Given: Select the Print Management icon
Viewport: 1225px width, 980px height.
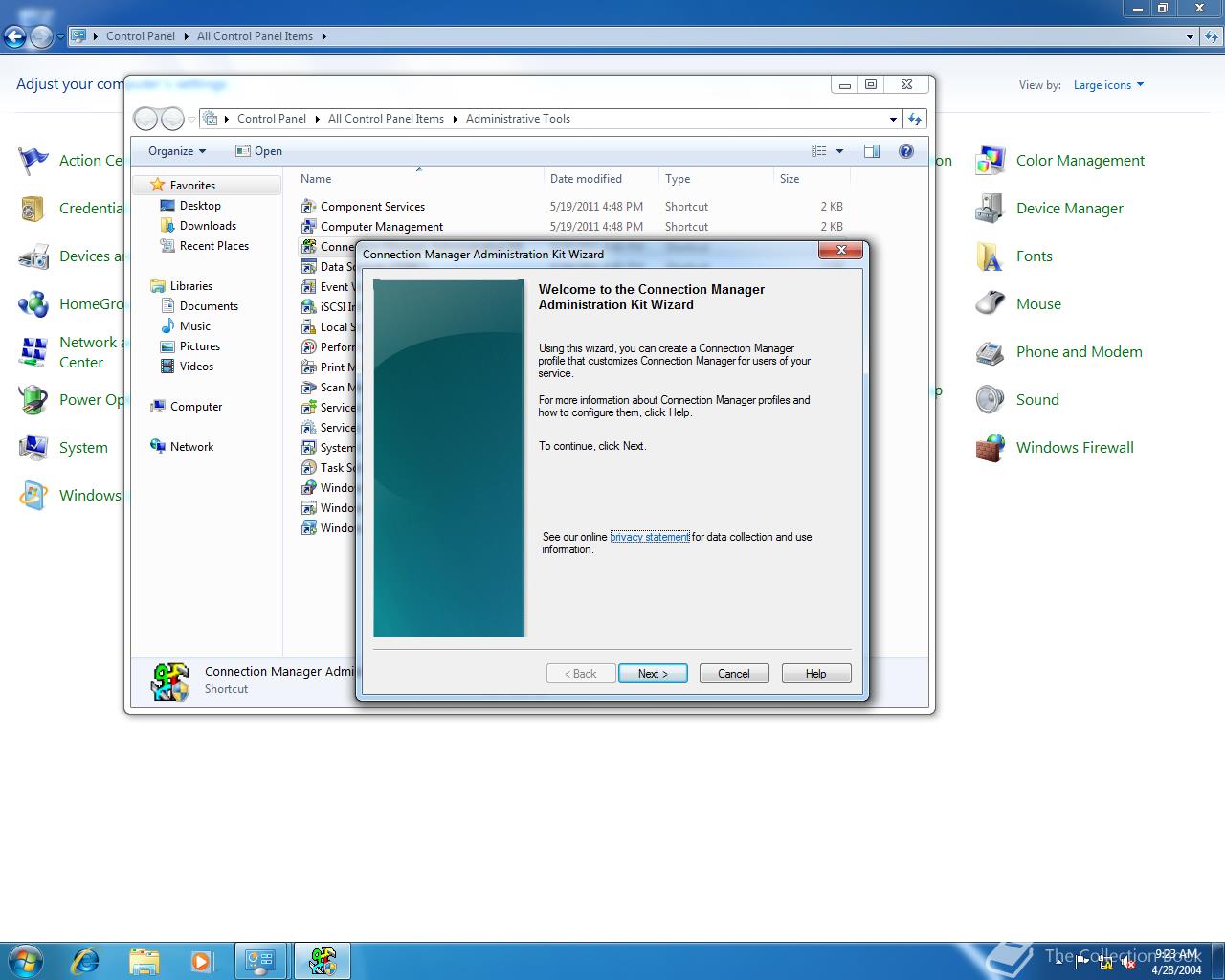Looking at the screenshot, I should tap(308, 367).
